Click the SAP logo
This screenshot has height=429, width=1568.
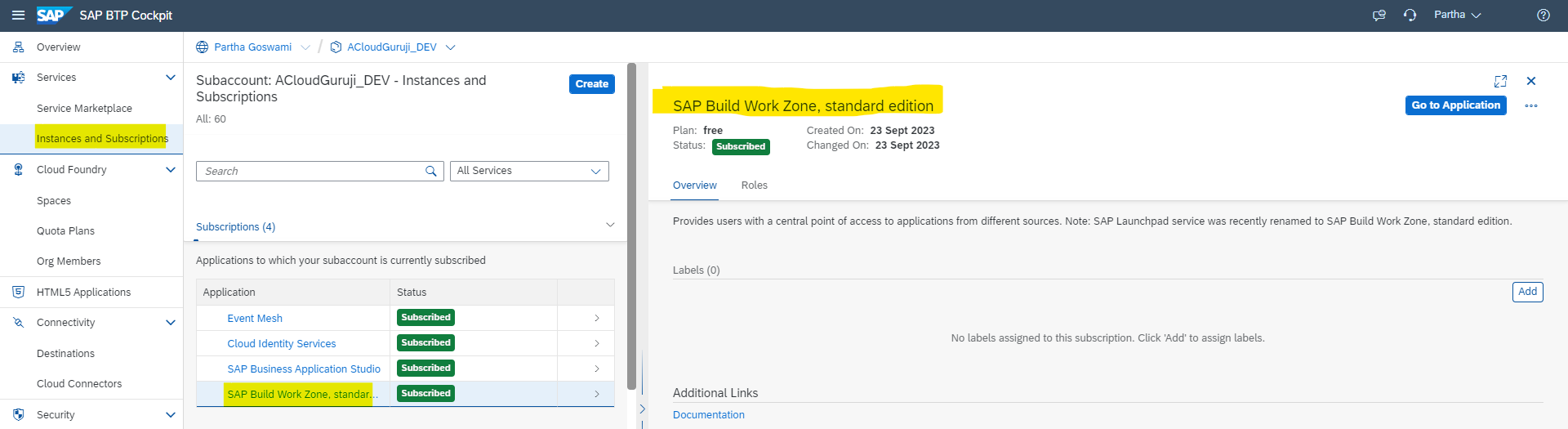(x=51, y=16)
